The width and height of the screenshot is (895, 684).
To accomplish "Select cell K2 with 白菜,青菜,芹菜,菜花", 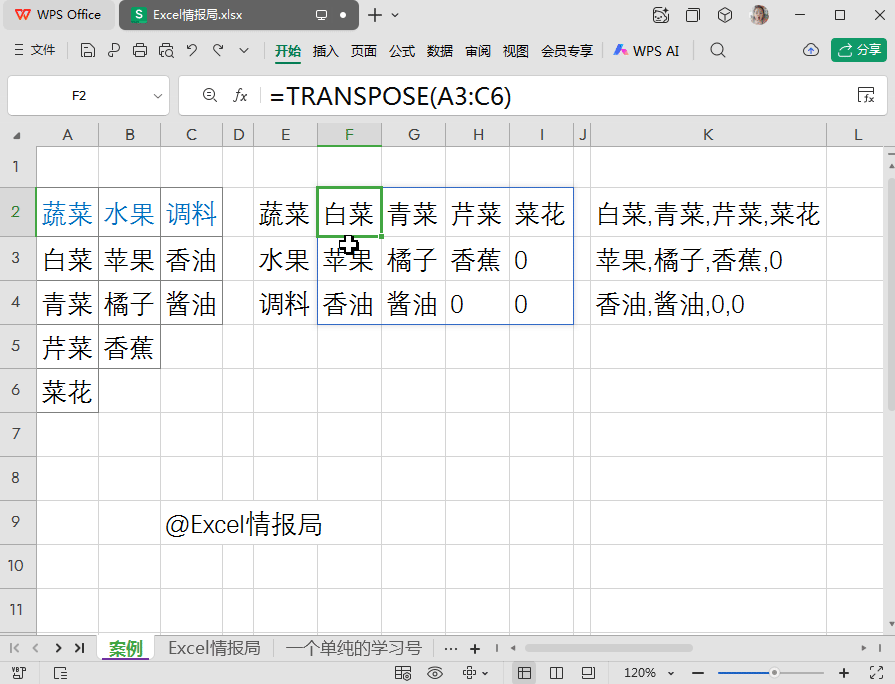I will pyautogui.click(x=708, y=212).
